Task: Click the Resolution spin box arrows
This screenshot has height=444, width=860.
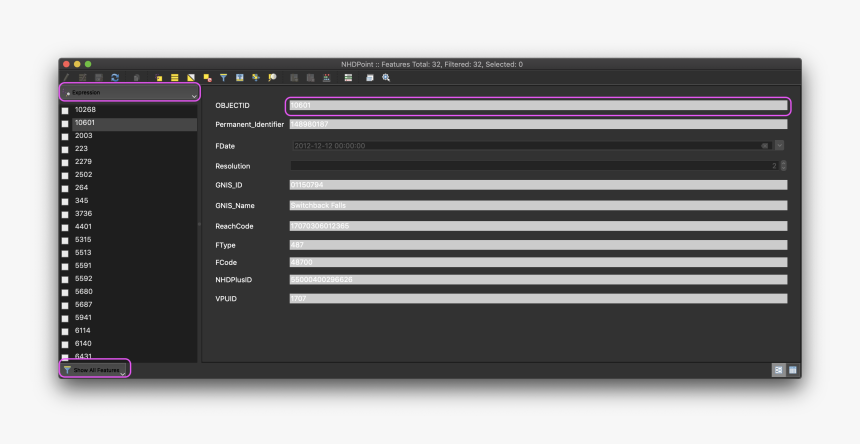Action: click(x=783, y=166)
